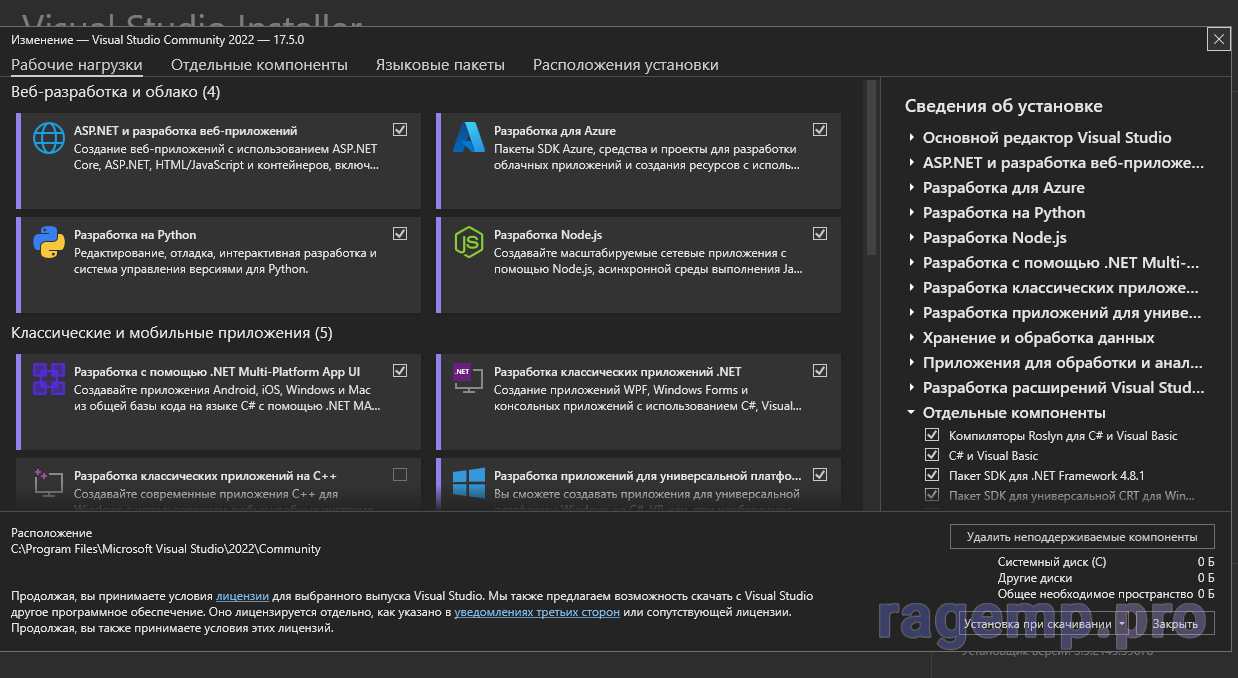
Task: Uncheck ASP.NET web development workload
Action: point(400,129)
